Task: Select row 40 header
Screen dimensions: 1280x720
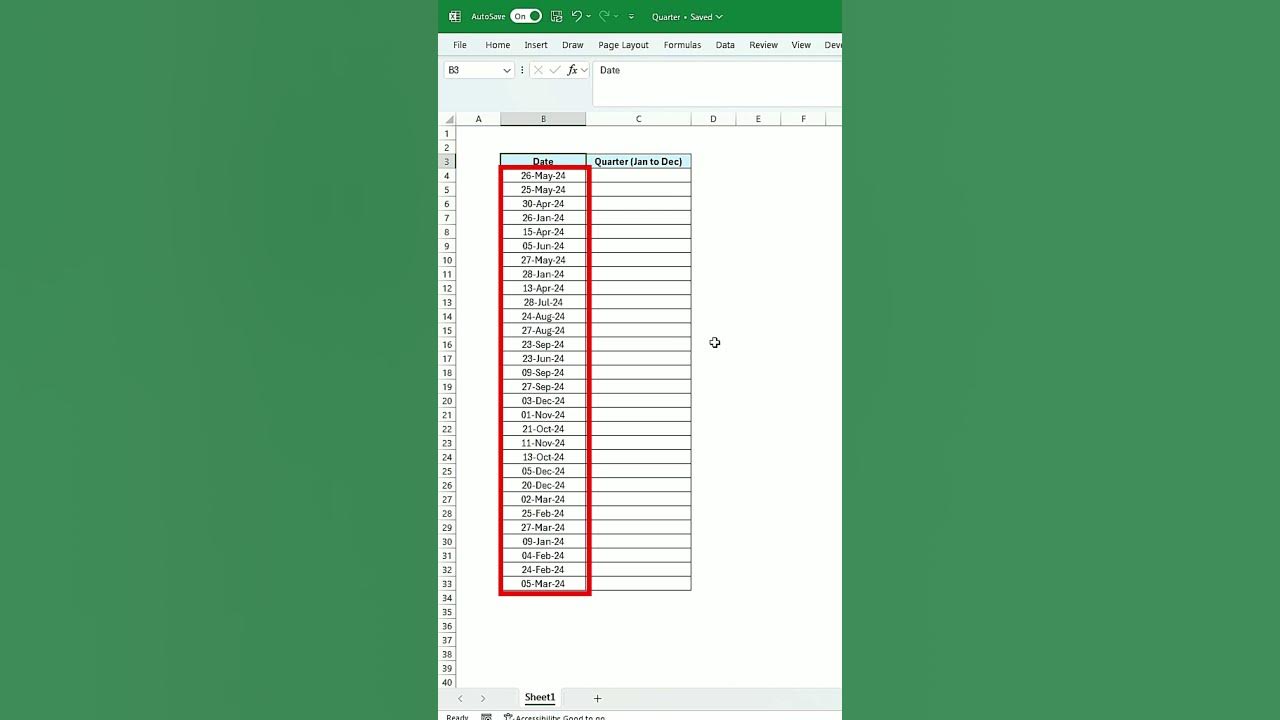Action: 447,682
